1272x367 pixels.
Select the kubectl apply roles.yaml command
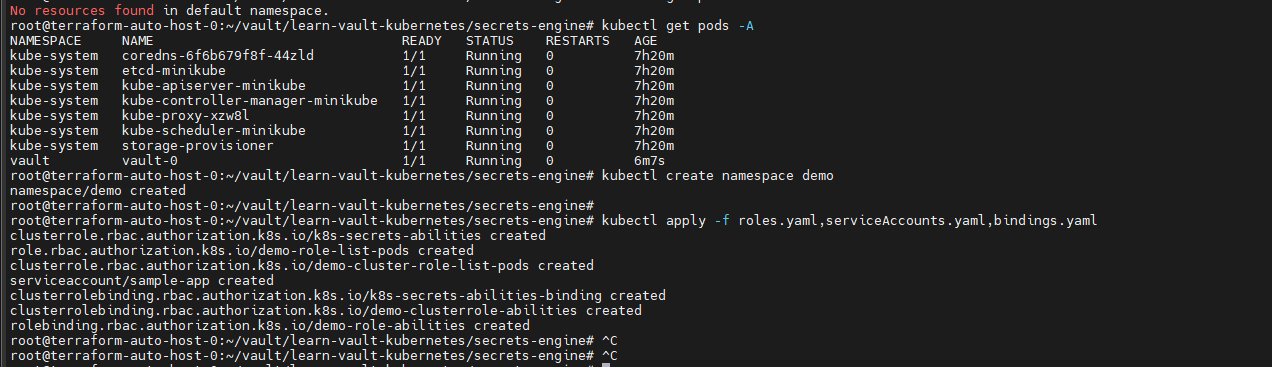click(x=850, y=220)
